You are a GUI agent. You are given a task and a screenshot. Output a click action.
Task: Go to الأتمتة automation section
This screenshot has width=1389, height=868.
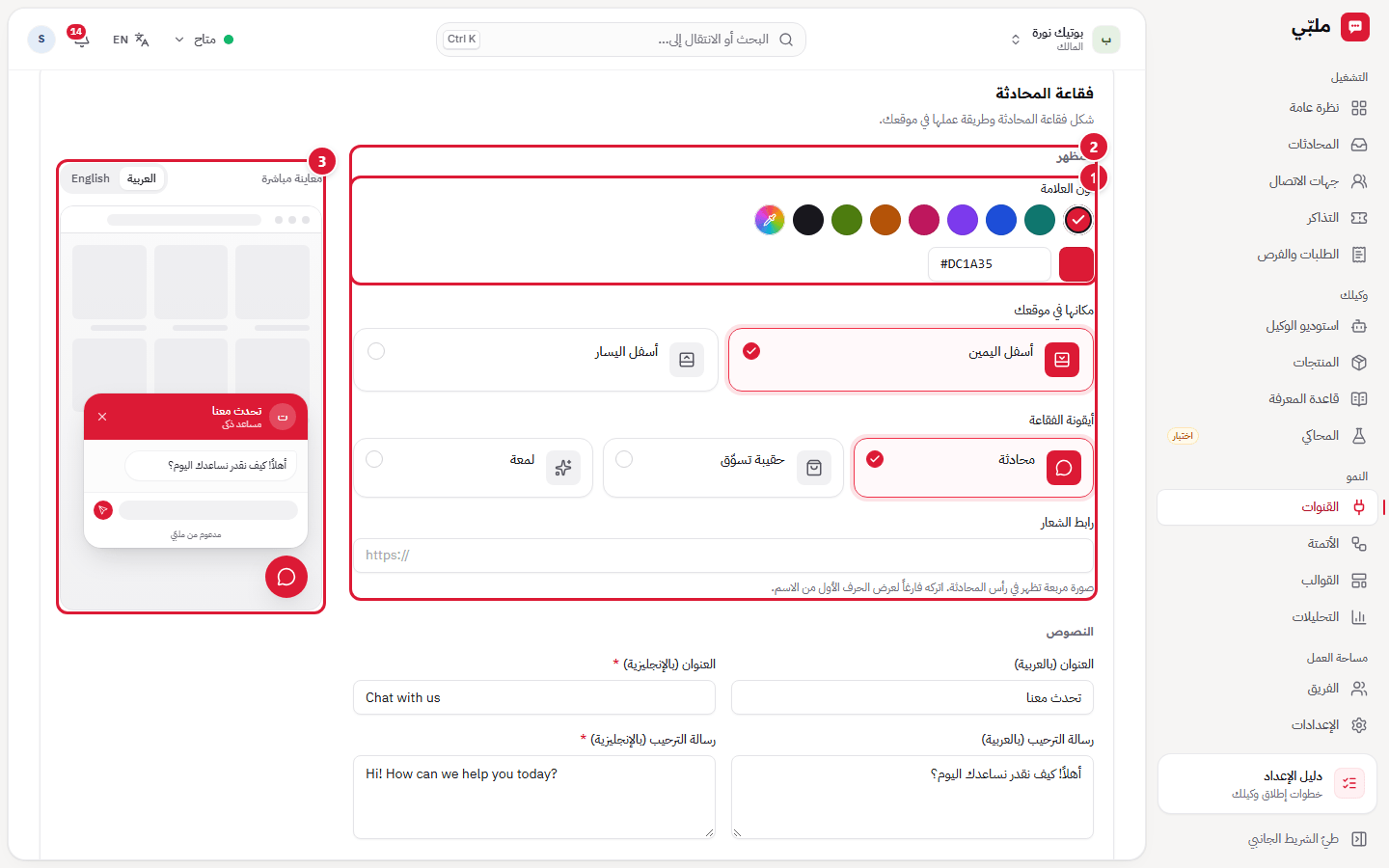tap(1267, 544)
